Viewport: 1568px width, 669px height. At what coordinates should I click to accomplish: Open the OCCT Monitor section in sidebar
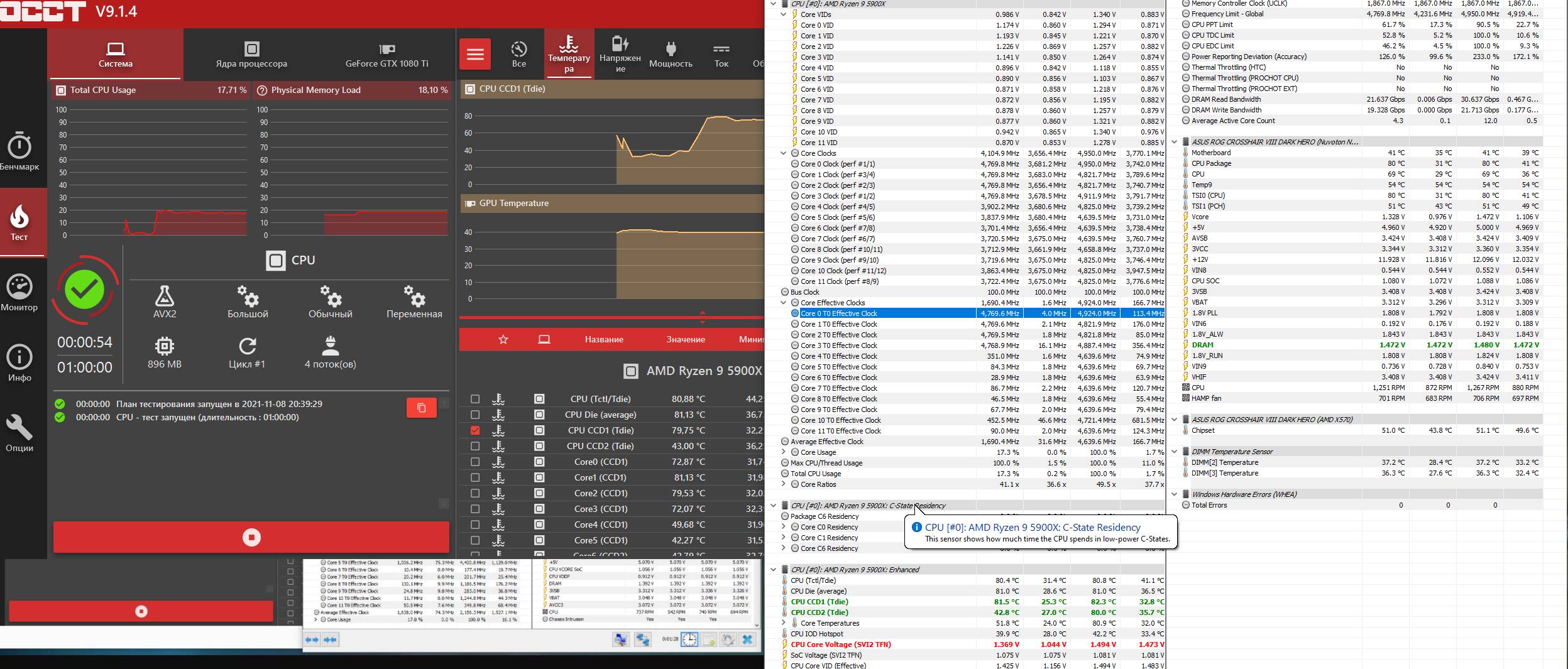point(19,292)
